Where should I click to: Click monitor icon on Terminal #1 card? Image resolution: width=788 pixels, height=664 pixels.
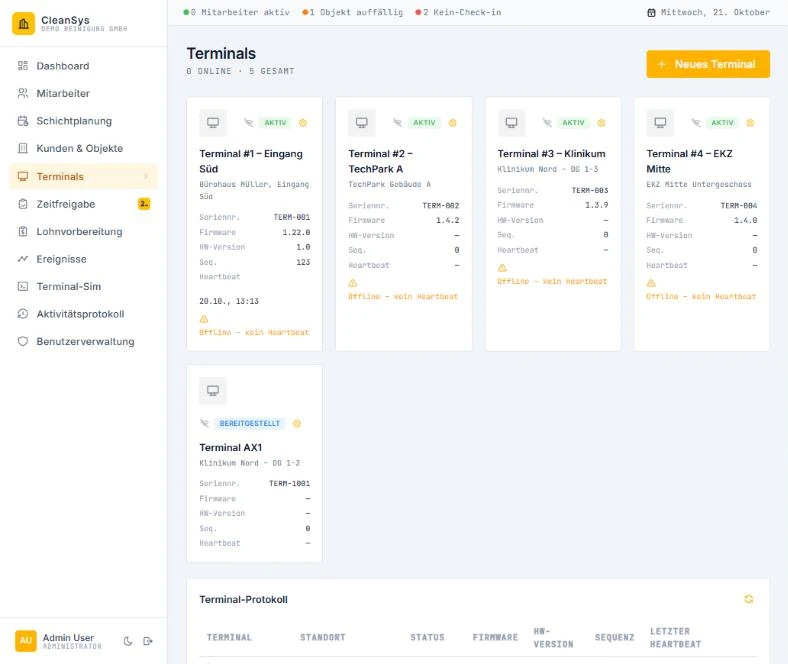213,123
